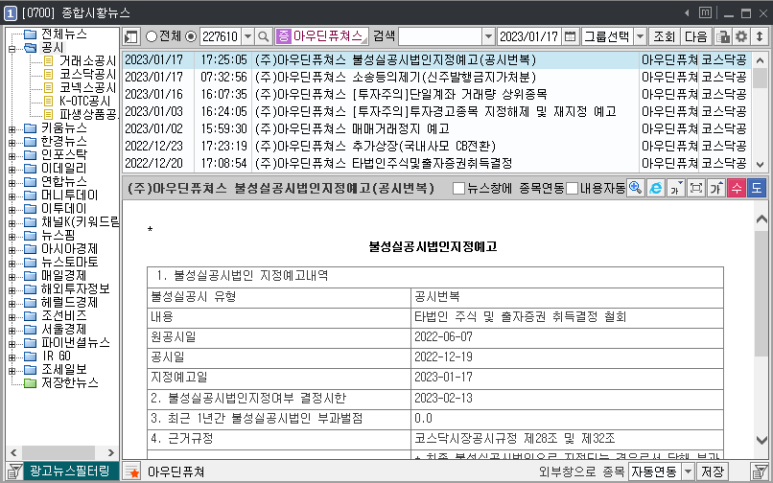The height and width of the screenshot is (483, 773).
Task: Click the 다음 next button
Action: click(696, 36)
